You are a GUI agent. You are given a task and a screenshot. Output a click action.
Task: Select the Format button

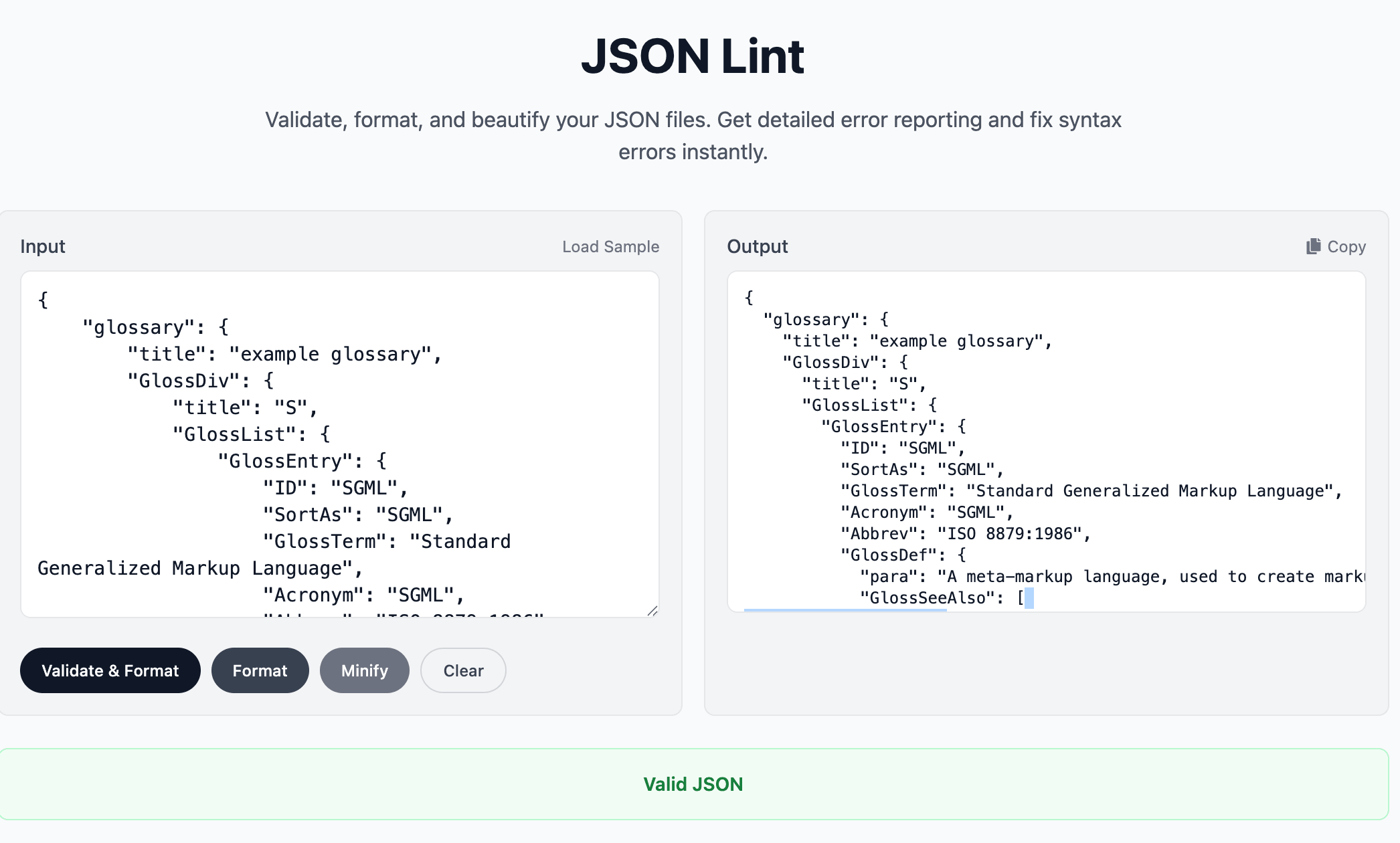(x=260, y=670)
